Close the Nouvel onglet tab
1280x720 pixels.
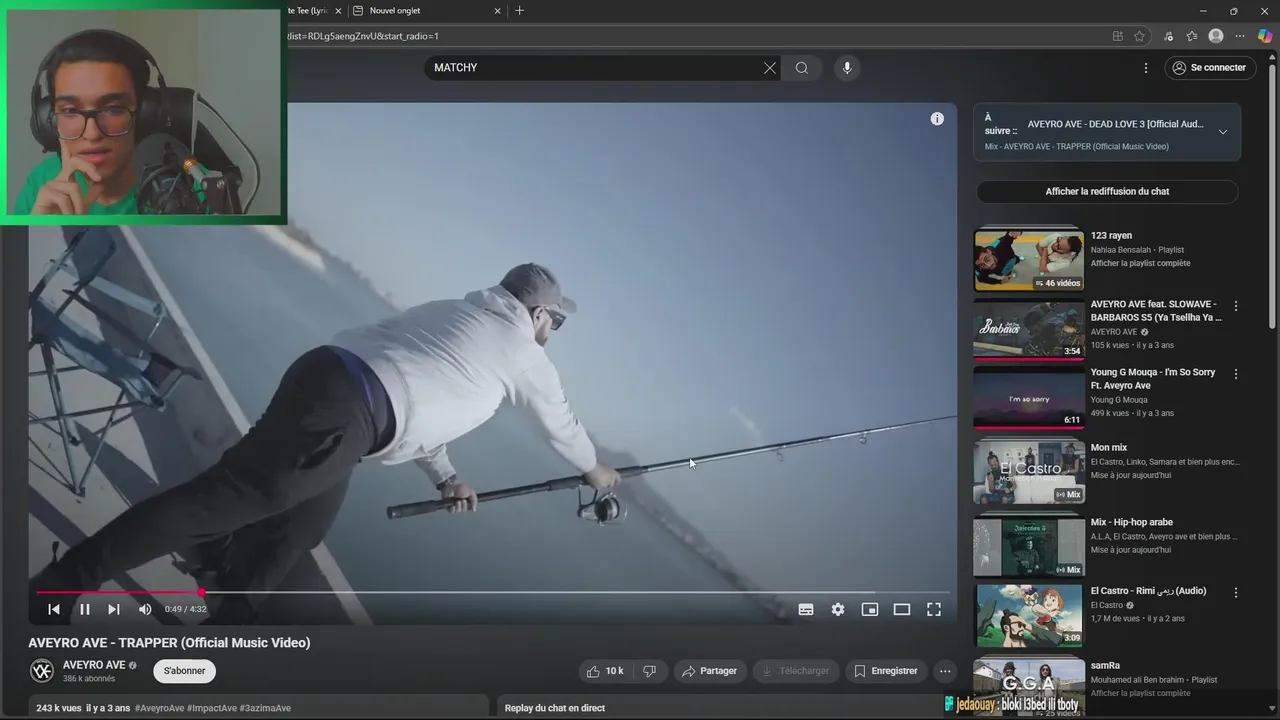498,11
